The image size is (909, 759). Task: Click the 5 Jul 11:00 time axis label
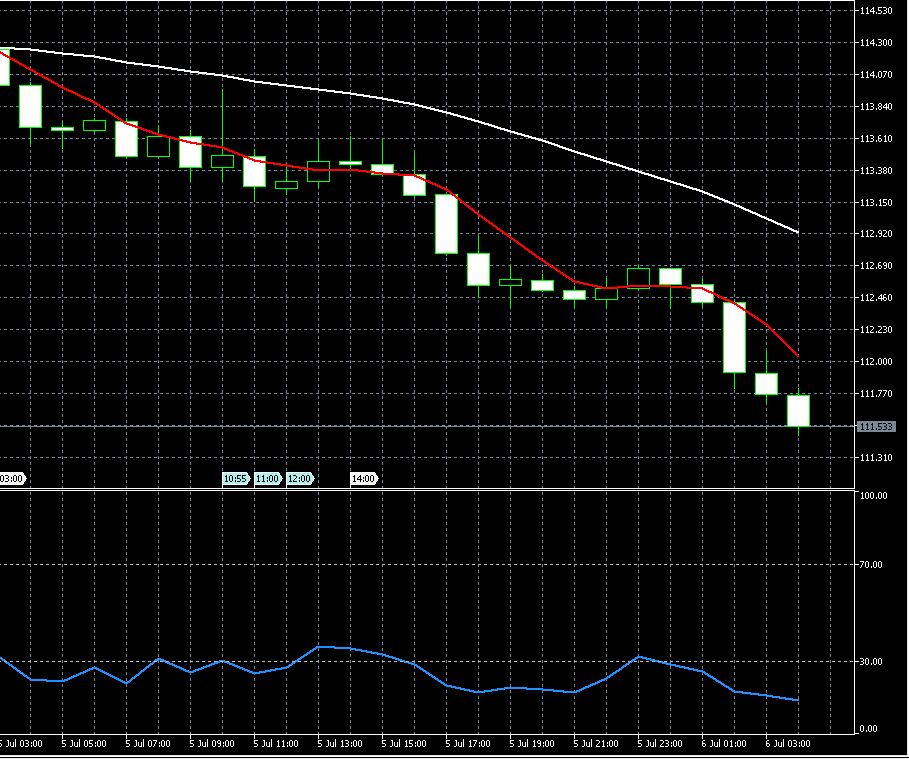click(x=276, y=744)
